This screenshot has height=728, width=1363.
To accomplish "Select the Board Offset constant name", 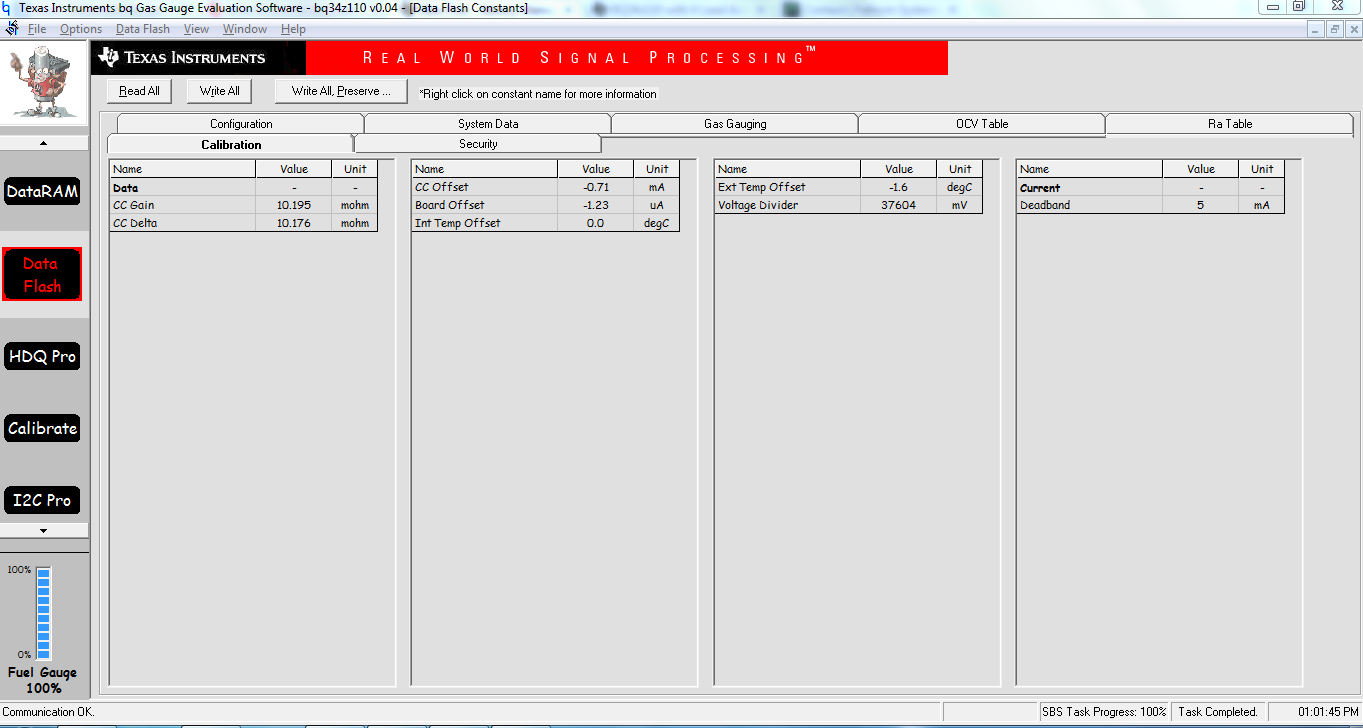I will (485, 205).
